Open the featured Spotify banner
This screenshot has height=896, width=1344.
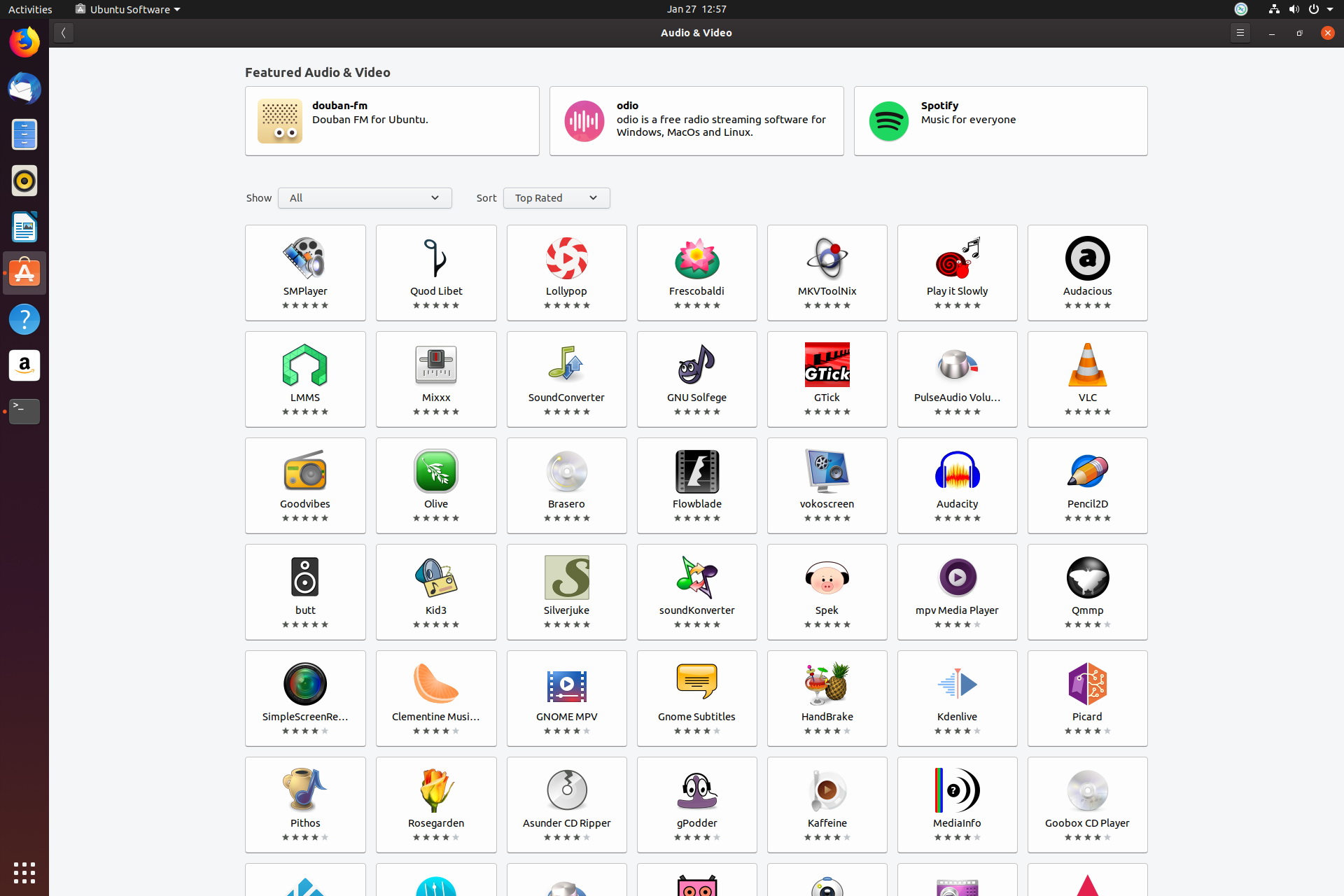click(1000, 121)
